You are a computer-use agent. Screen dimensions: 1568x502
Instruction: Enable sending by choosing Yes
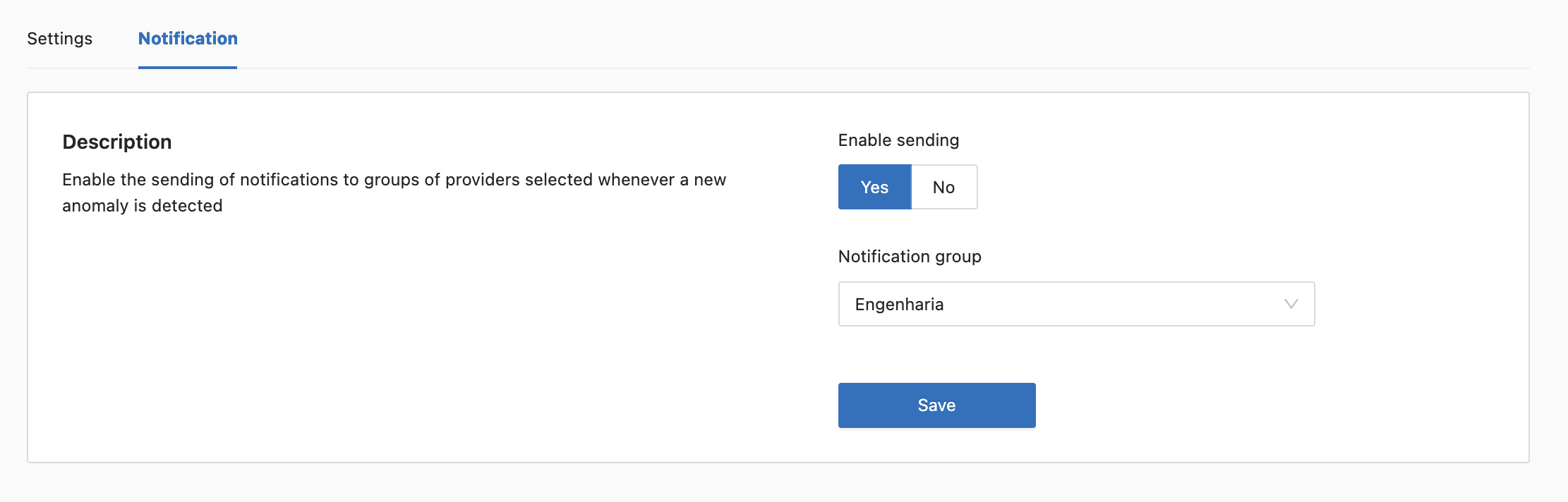[x=874, y=187]
